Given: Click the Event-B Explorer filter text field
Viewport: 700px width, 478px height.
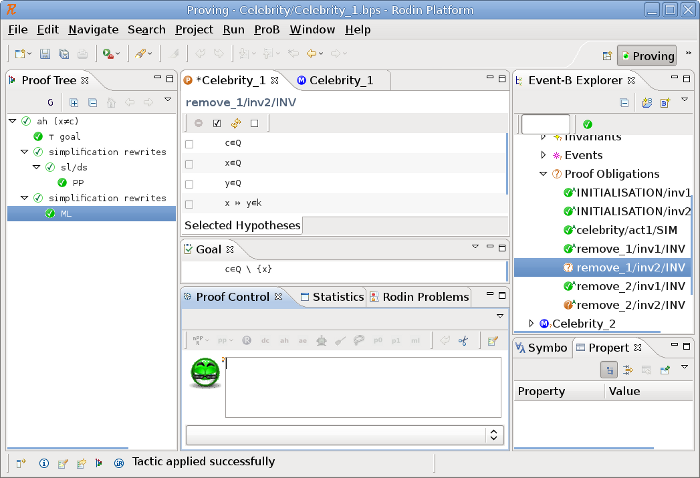Looking at the screenshot, I should coord(545,124).
